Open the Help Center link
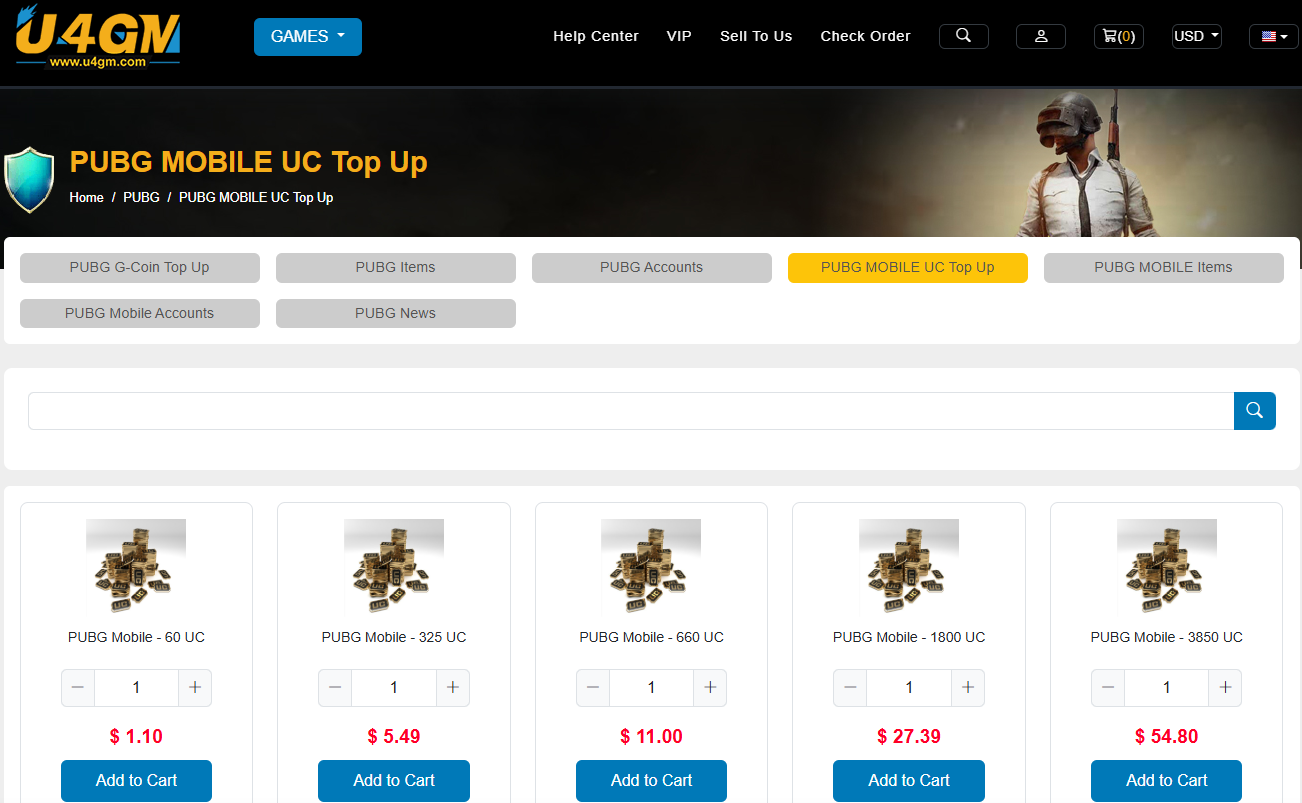The image size is (1302, 803). click(596, 36)
